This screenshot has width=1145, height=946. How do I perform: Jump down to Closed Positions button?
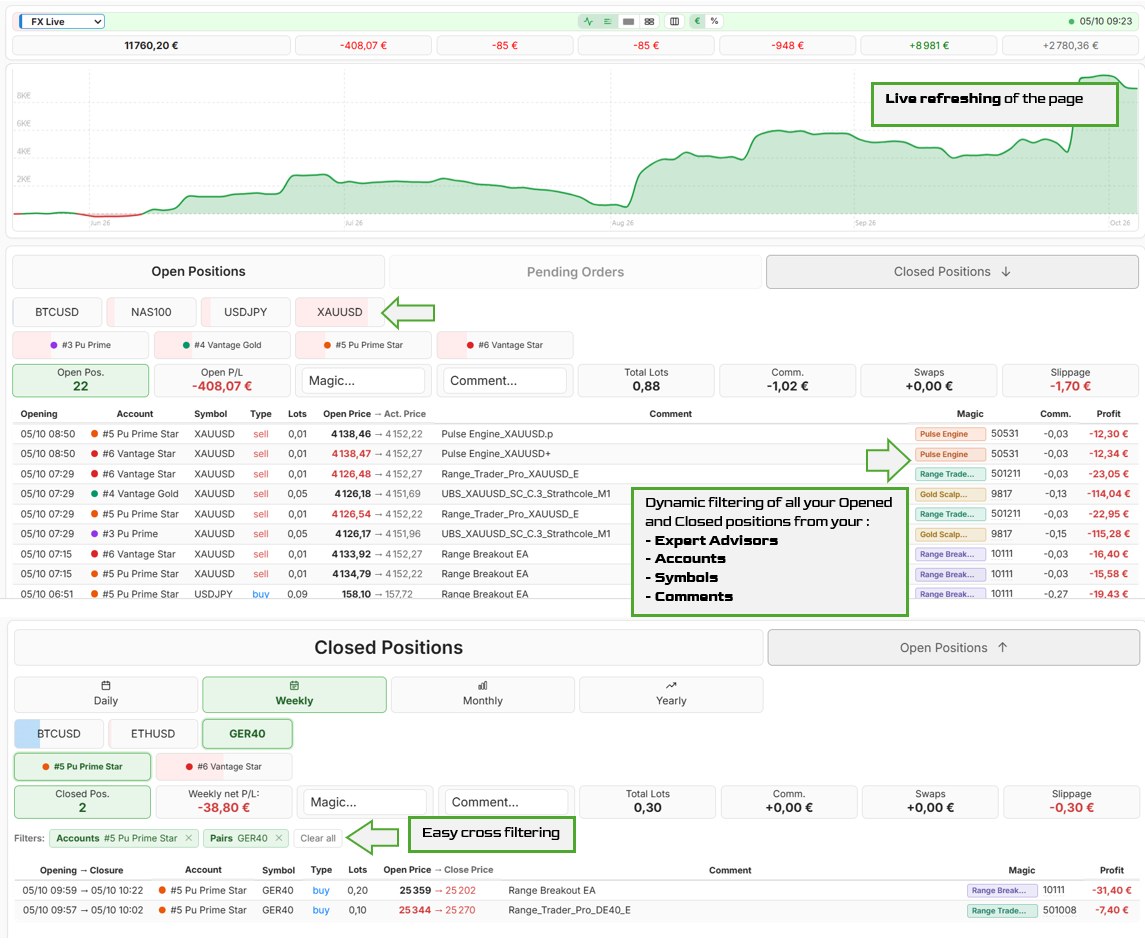(951, 272)
